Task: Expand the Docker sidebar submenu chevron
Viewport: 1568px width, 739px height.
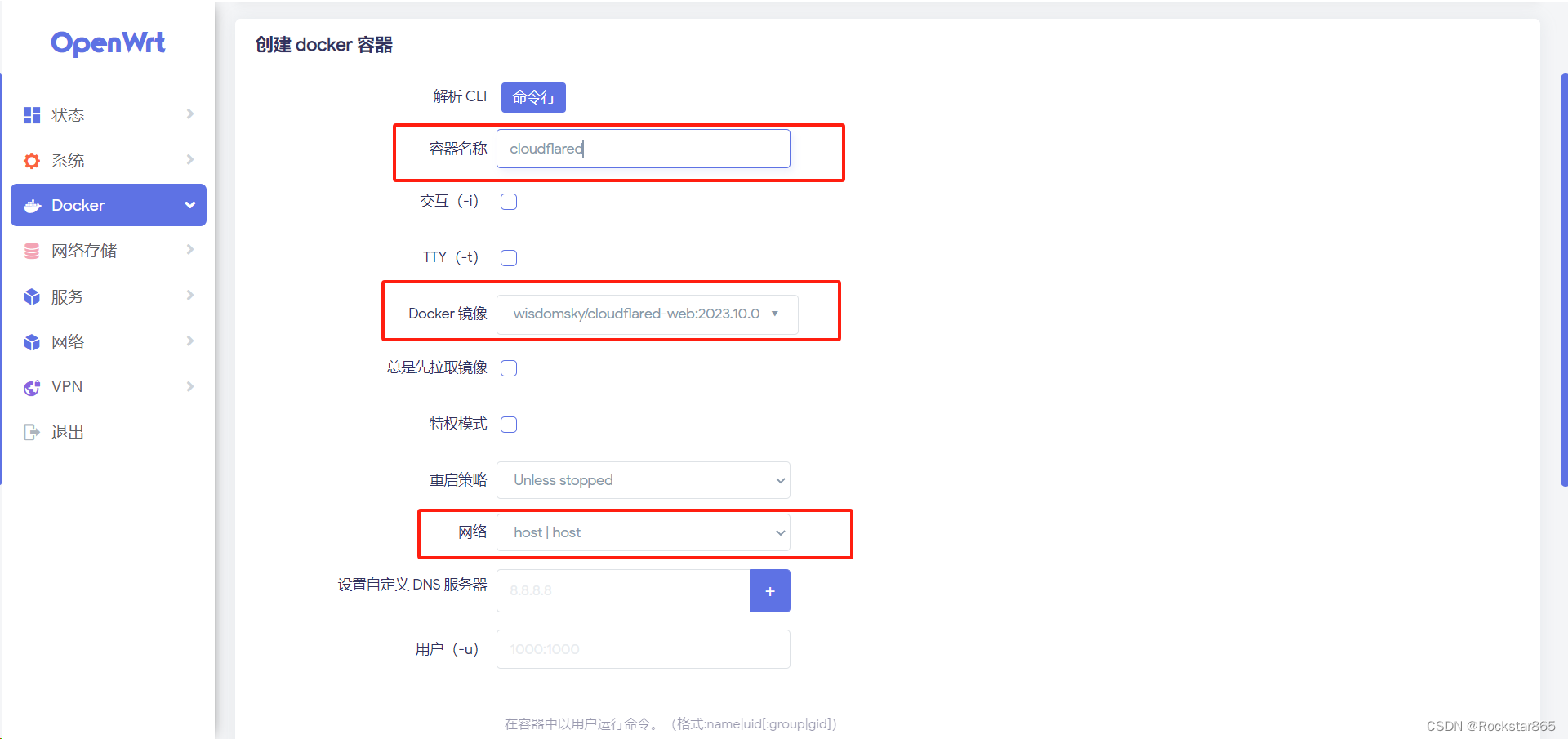Action: pos(189,205)
